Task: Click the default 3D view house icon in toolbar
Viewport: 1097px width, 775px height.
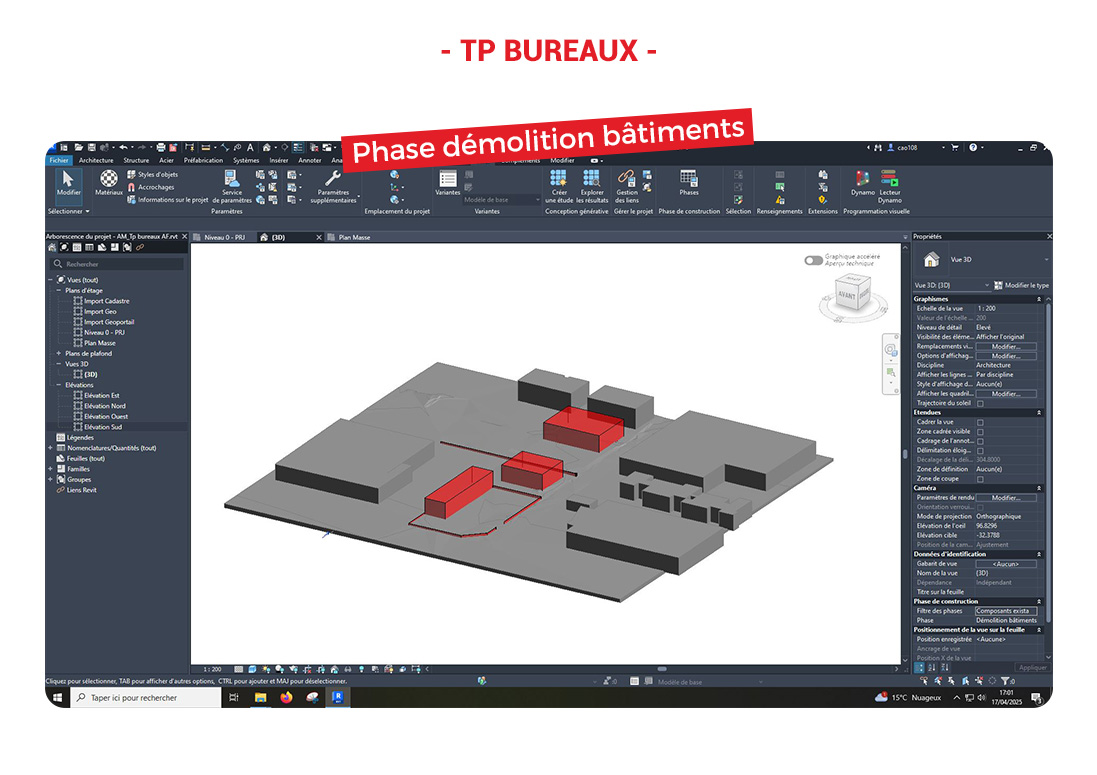Action: (267, 148)
